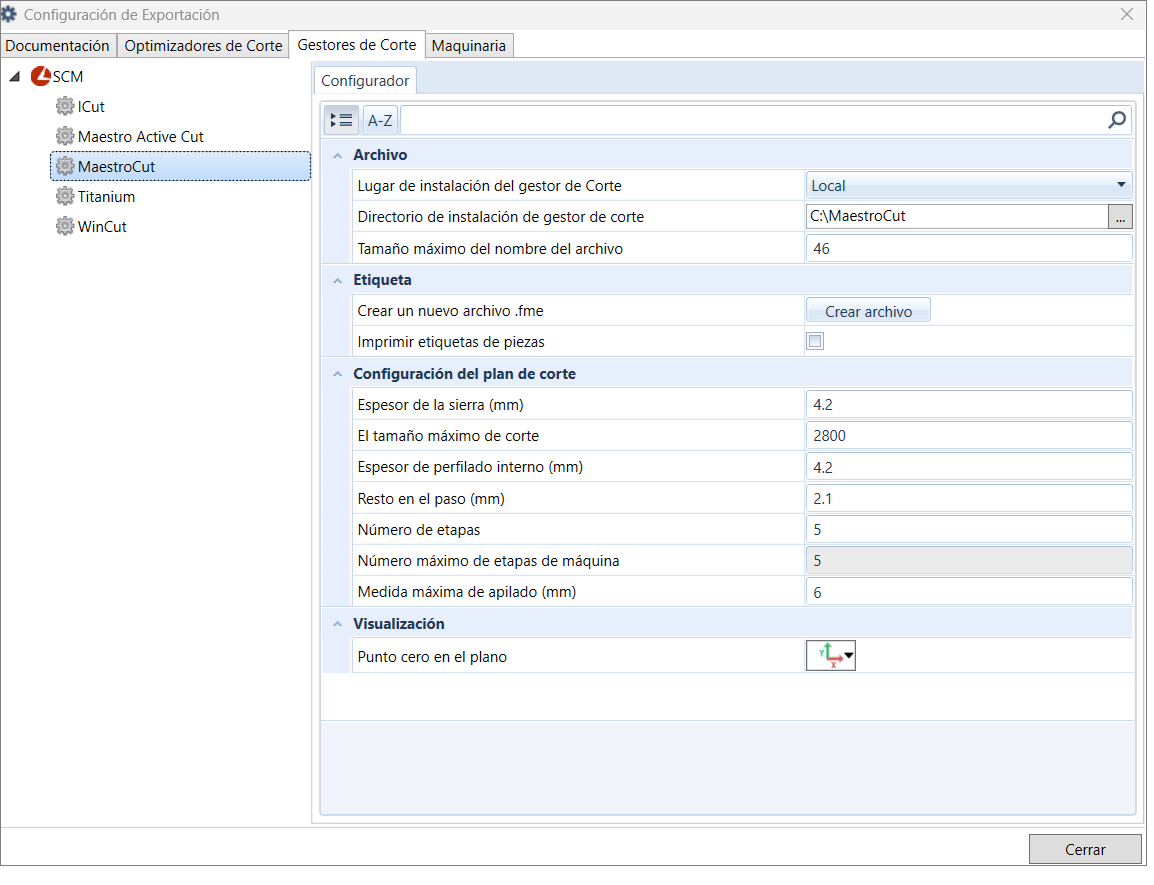1154x885 pixels.
Task: Click the SCM logo icon in the tree
Action: click(41, 77)
